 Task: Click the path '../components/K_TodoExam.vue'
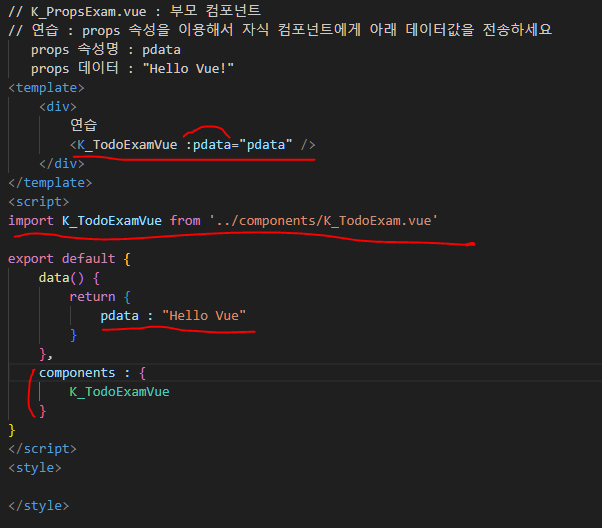[323, 221]
